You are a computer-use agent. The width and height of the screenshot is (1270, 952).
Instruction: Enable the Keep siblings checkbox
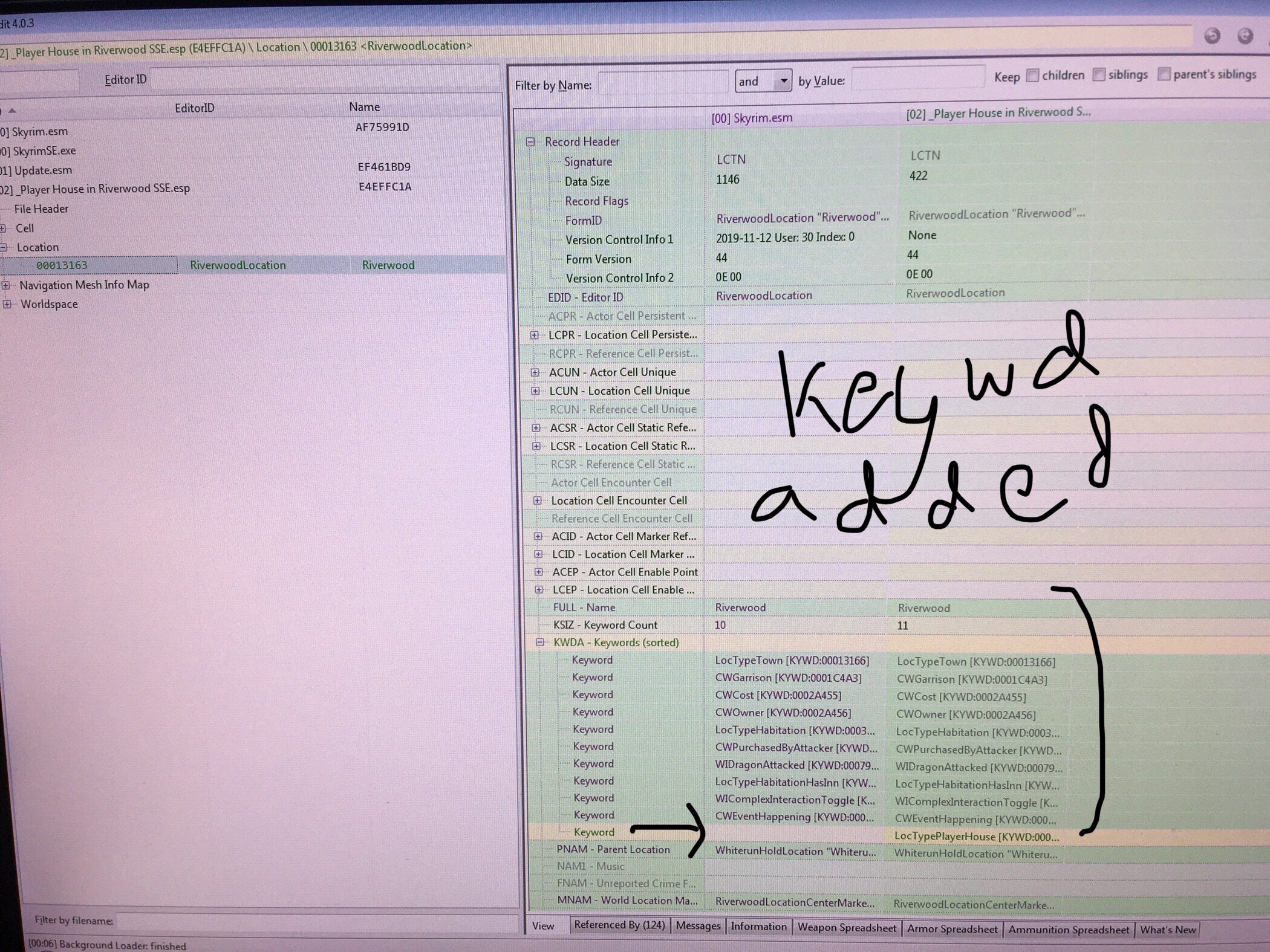[1099, 75]
